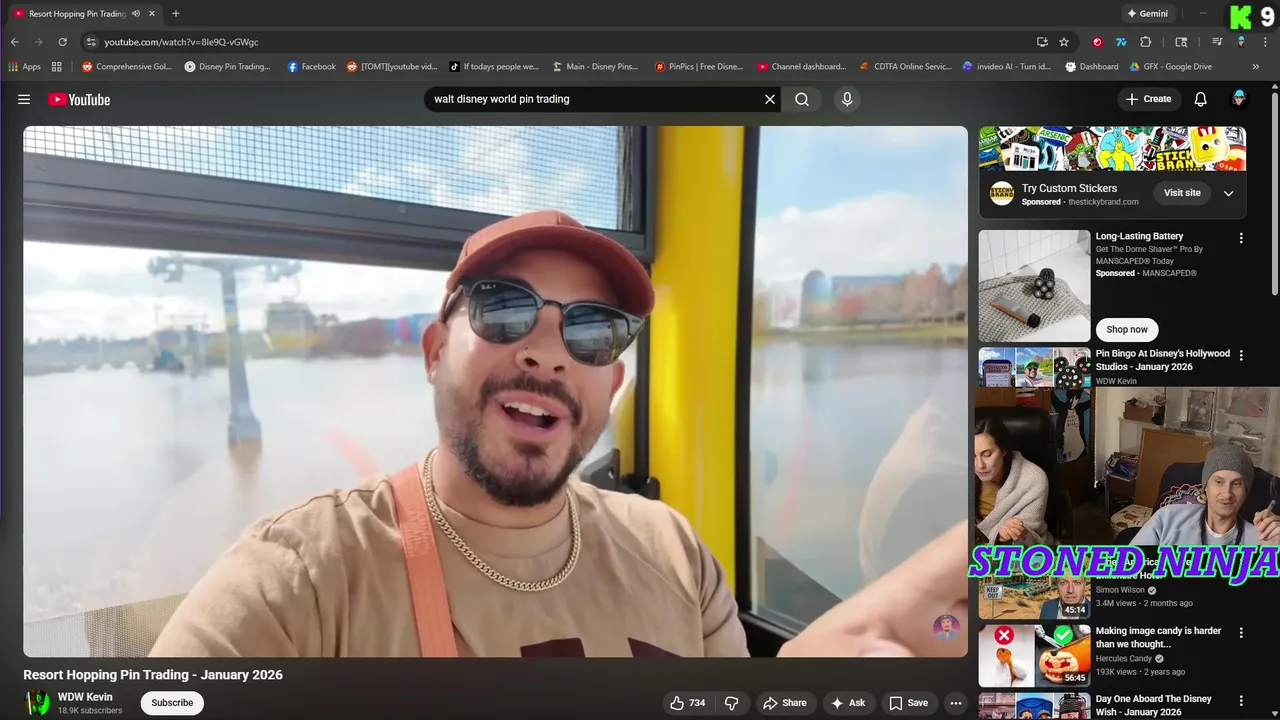The width and height of the screenshot is (1280, 720).
Task: Click the browser address bar URL
Action: 181,42
